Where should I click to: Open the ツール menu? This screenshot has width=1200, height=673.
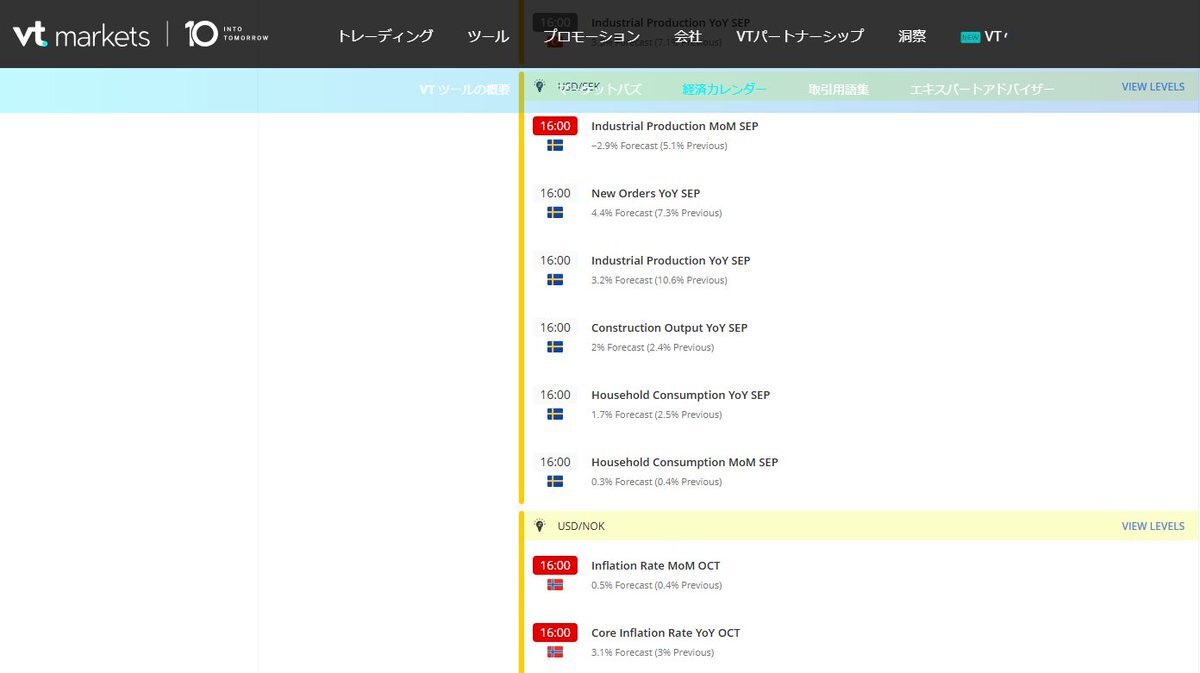[x=488, y=36]
